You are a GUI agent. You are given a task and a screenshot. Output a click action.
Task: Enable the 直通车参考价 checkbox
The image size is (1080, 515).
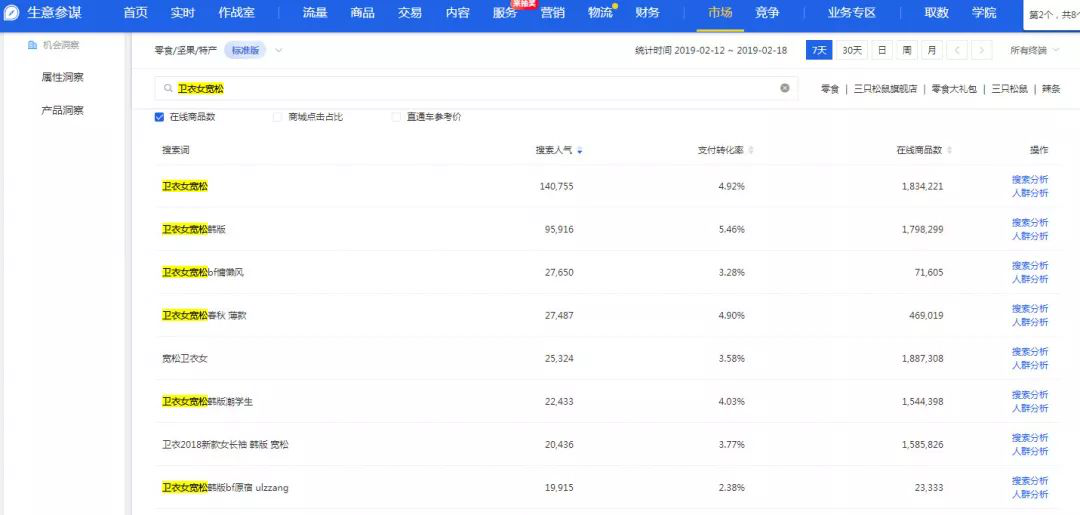coord(396,117)
